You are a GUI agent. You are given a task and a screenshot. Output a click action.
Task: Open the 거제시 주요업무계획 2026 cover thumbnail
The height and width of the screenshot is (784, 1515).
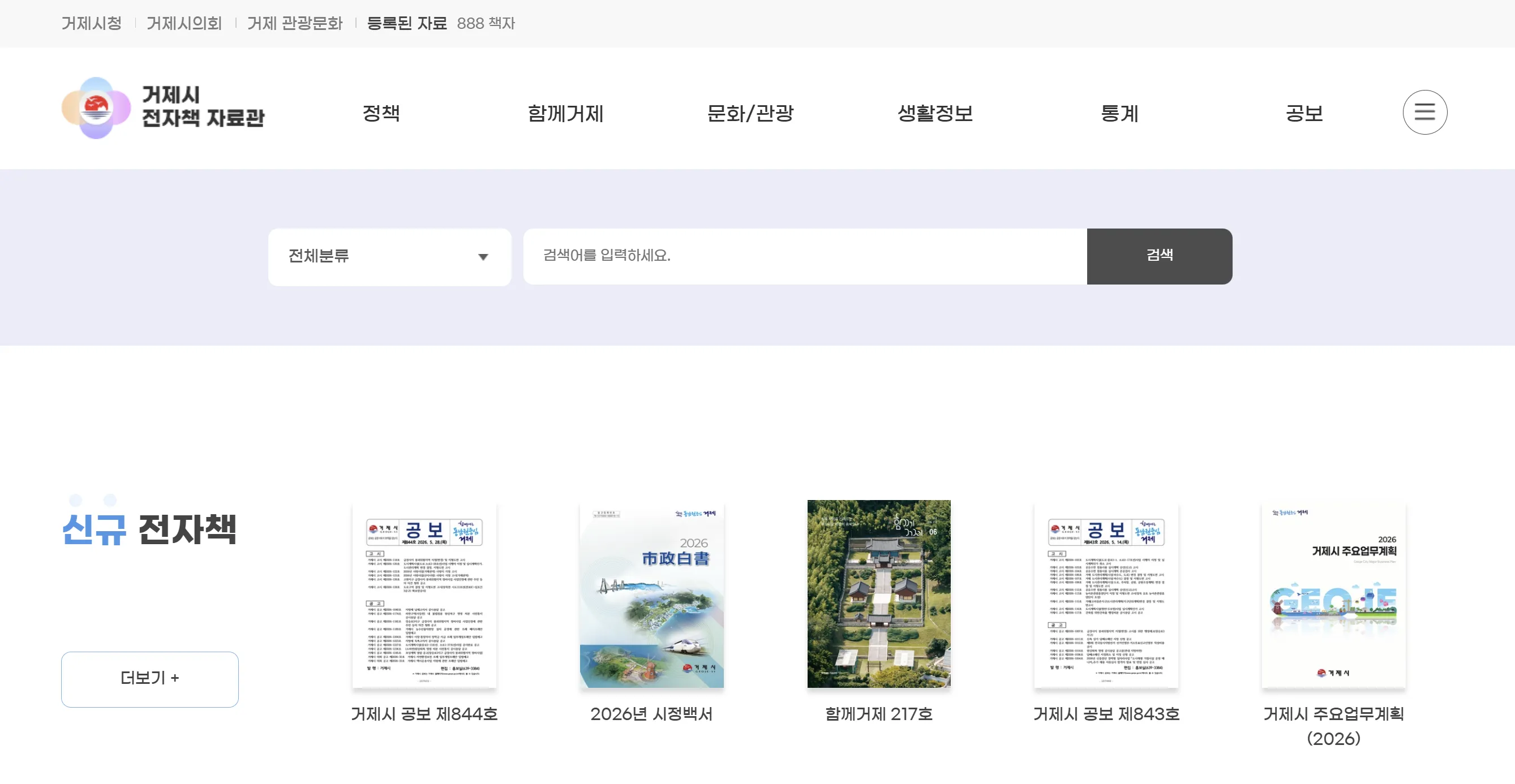tap(1333, 595)
